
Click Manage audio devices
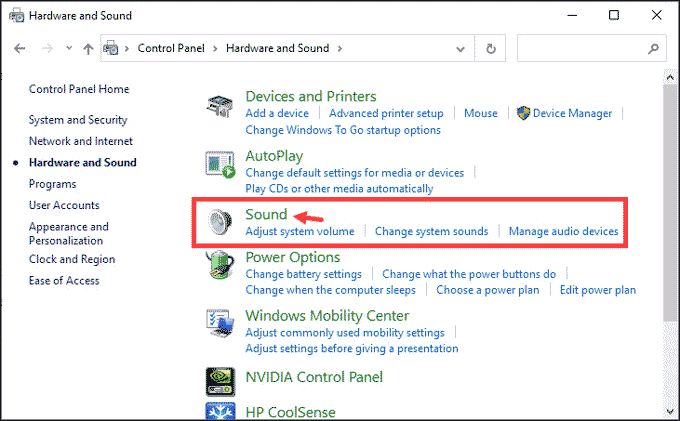click(x=563, y=231)
